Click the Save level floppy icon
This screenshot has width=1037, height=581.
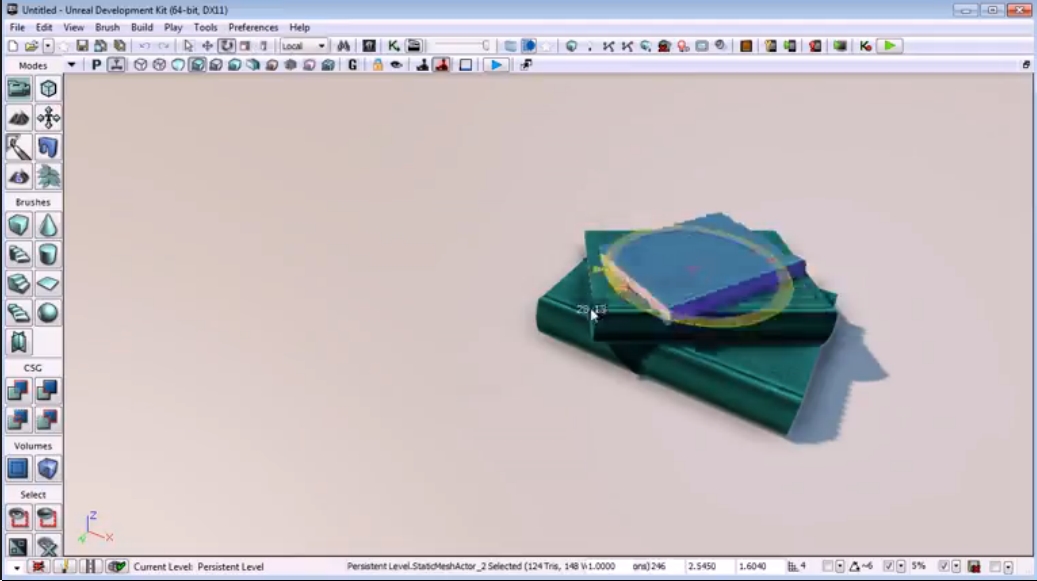click(x=82, y=46)
